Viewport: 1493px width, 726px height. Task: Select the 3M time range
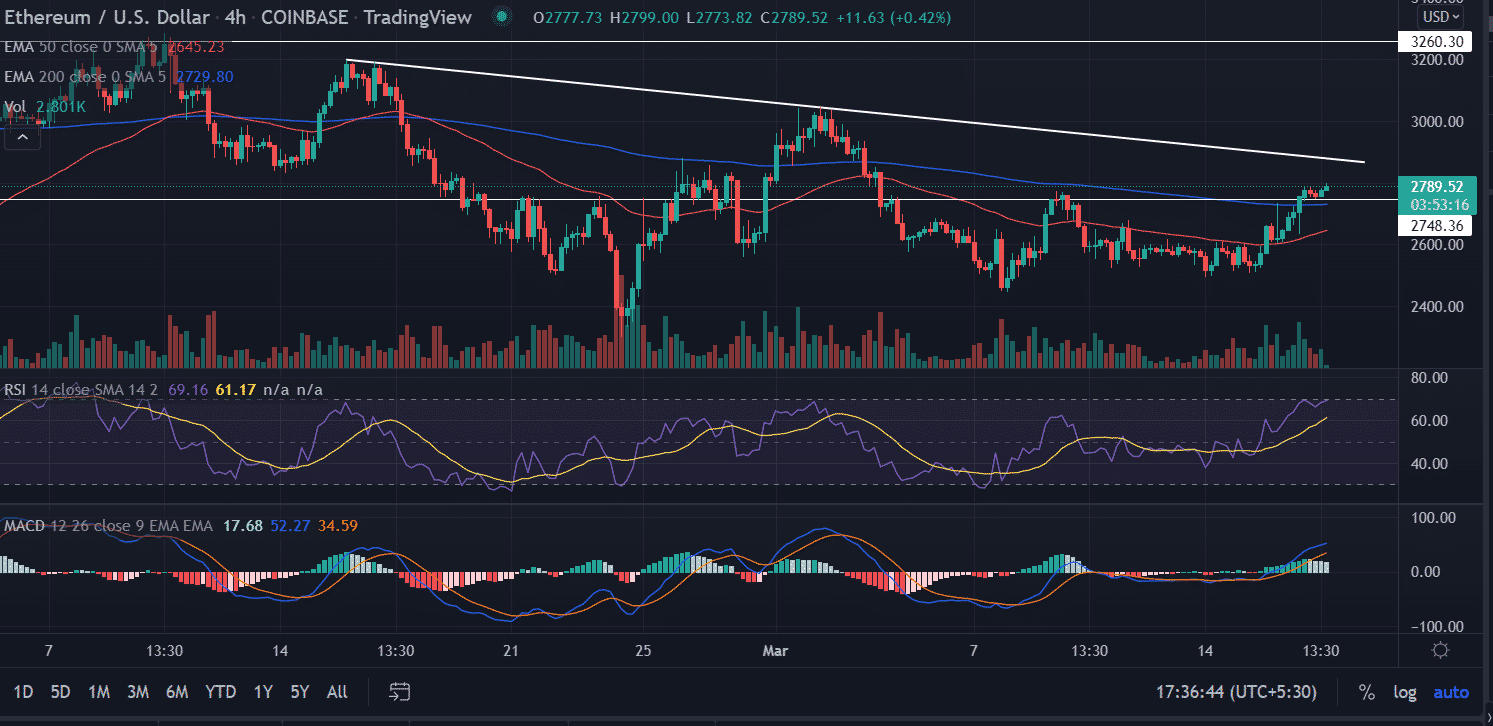pyautogui.click(x=138, y=692)
